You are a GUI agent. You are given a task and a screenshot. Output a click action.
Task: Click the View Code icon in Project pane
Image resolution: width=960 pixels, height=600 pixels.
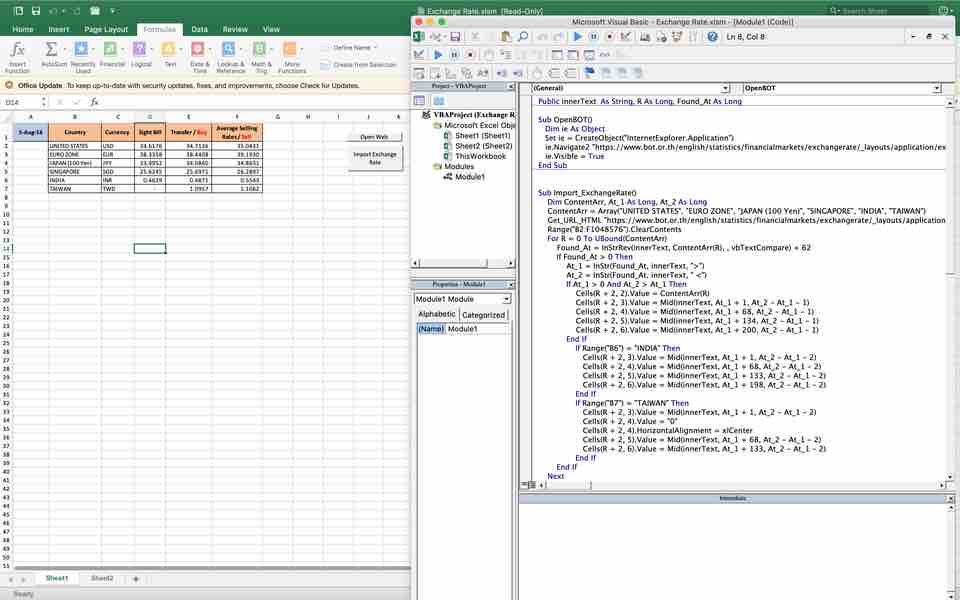[x=419, y=101]
